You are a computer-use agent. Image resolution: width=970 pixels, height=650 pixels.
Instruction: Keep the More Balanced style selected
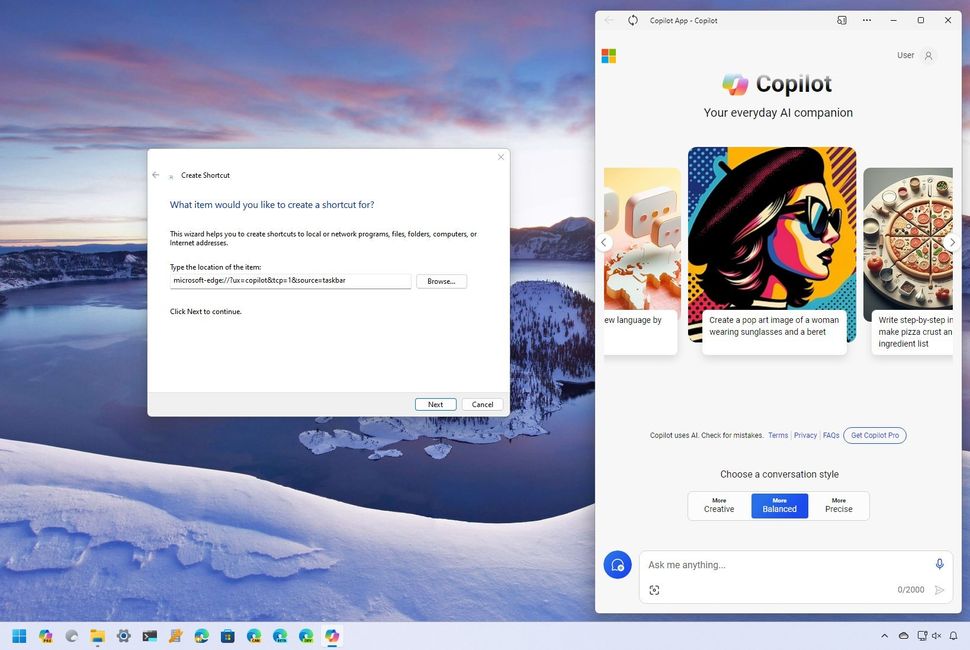[779, 505]
